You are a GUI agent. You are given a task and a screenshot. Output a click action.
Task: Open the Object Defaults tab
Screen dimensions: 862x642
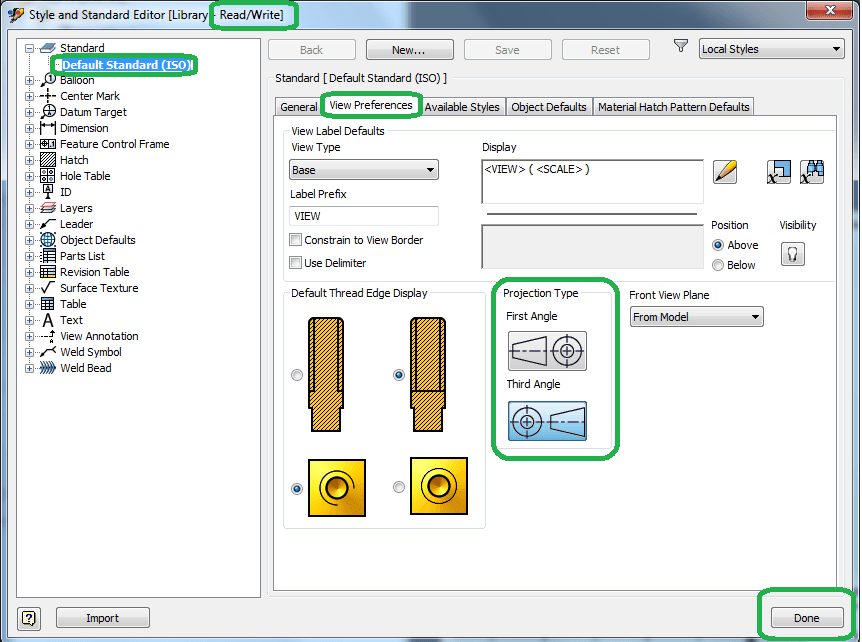pos(548,106)
